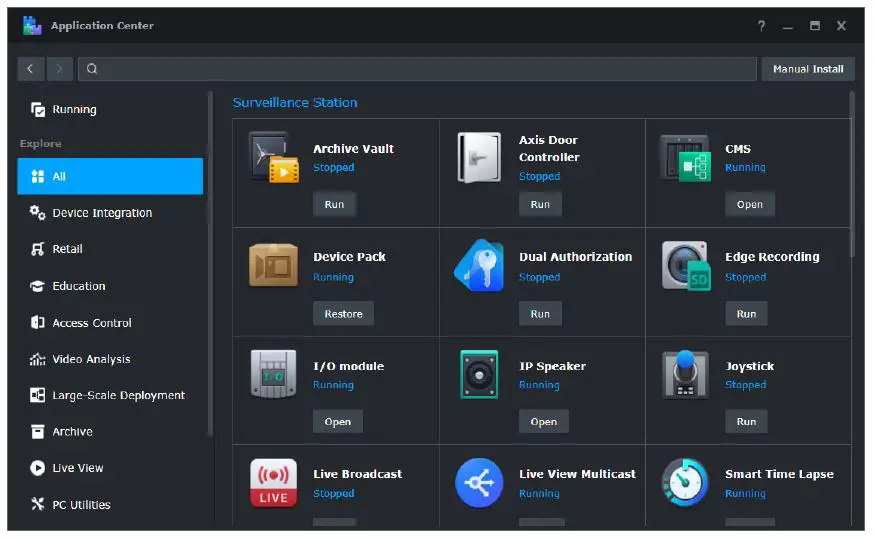Click the Running sidebar icon
This screenshot has width=875, height=539.
click(x=37, y=109)
